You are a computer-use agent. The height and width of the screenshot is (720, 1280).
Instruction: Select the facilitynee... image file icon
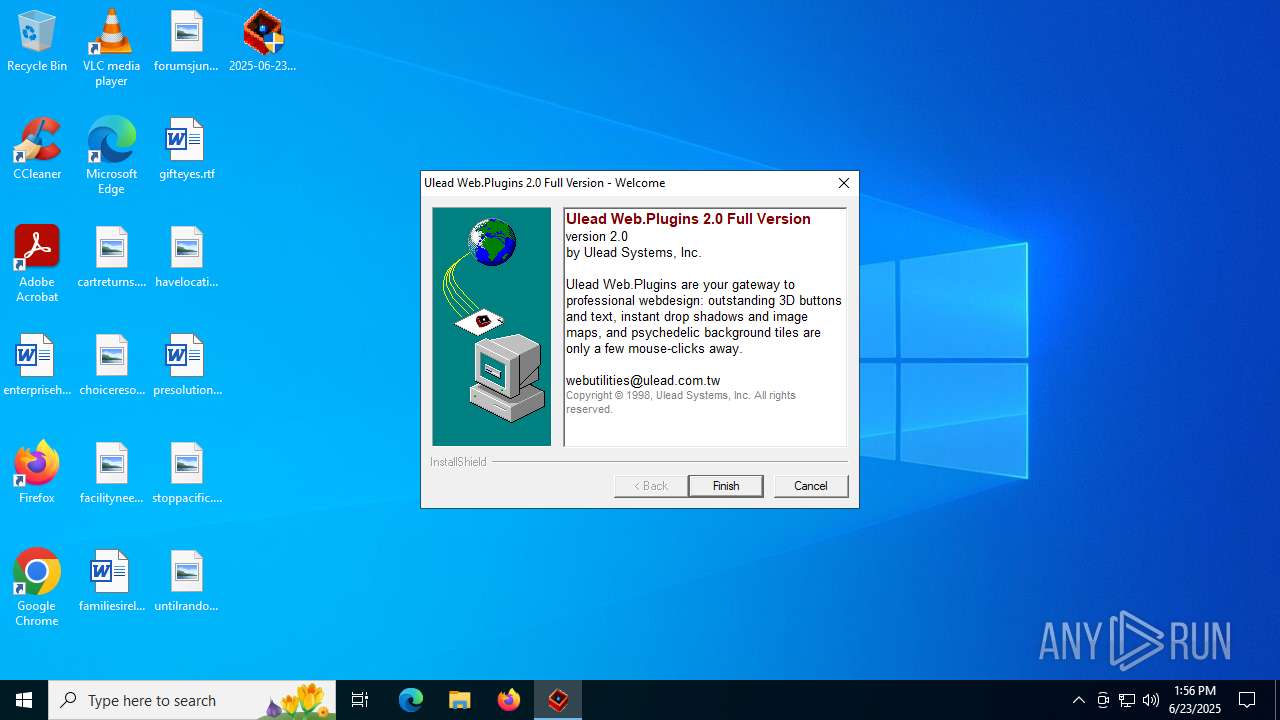pos(111,474)
